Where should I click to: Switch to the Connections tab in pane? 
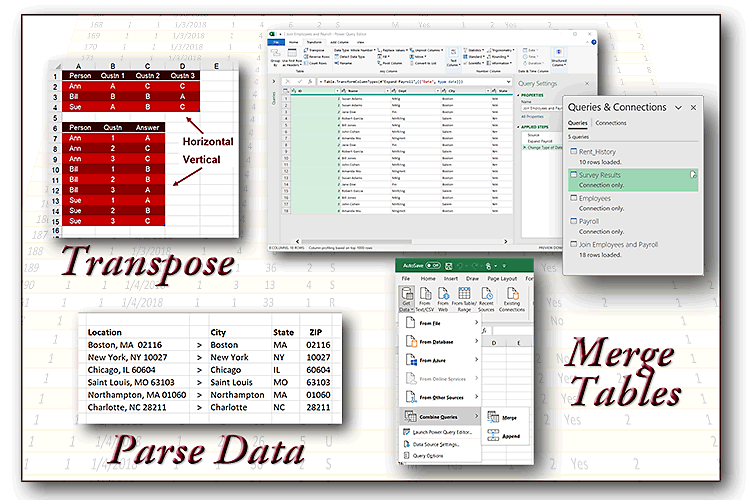(611, 123)
